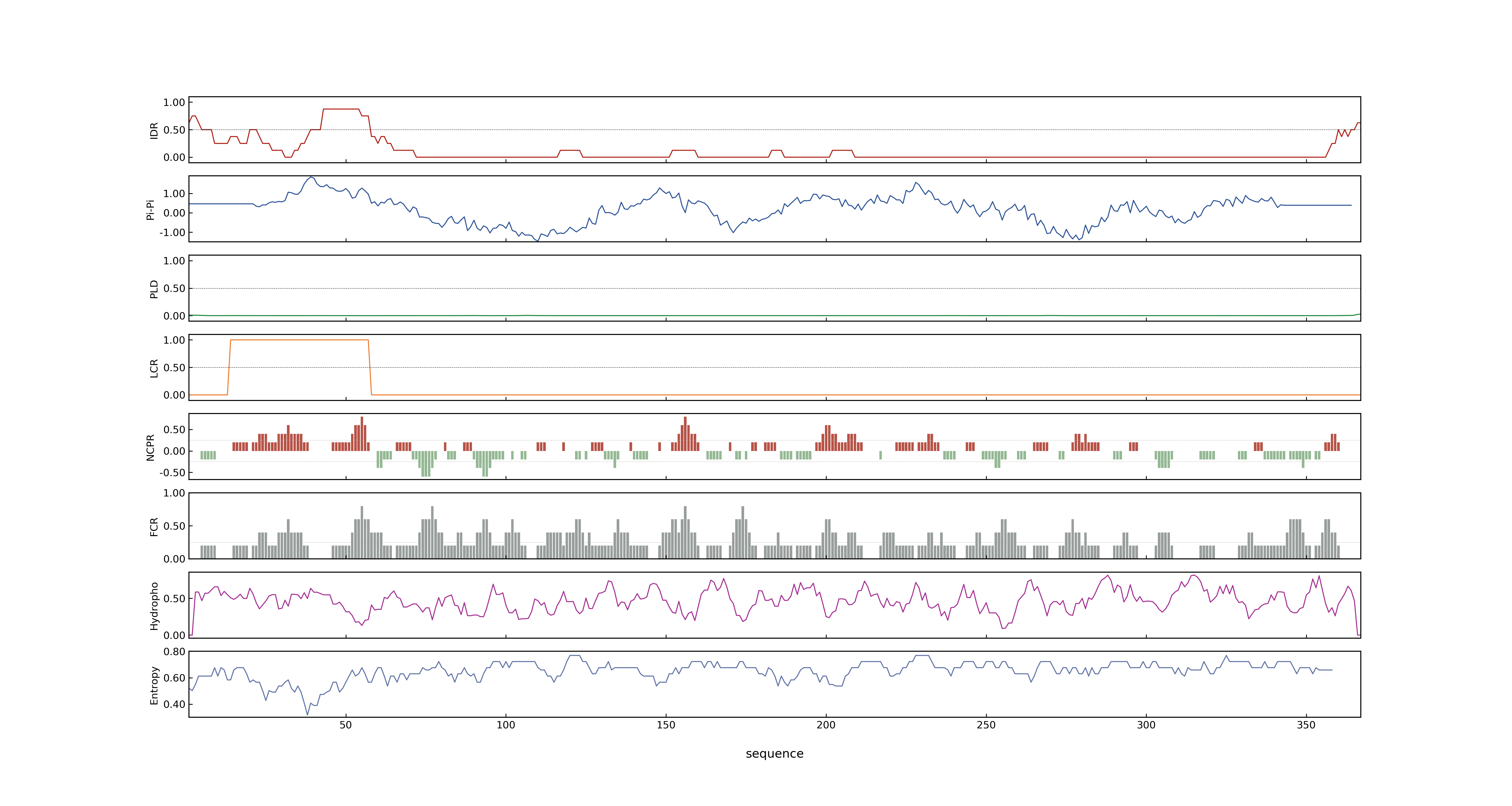The image size is (1512, 806).
Task: Click the tallest NCPR red bar near 155
Action: pos(685,434)
